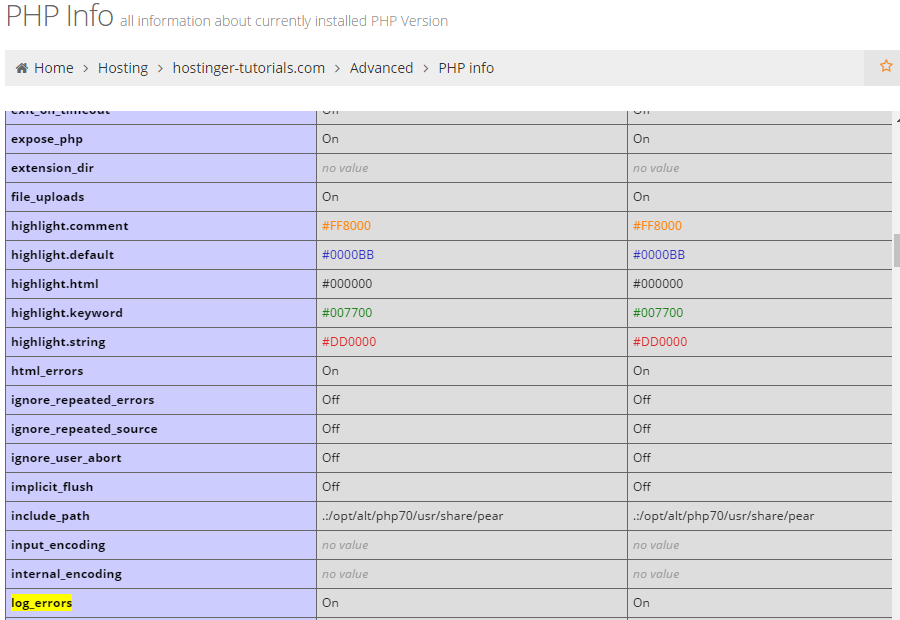The width and height of the screenshot is (900, 620).
Task: Open the Hosting breadcrumb link
Action: (122, 68)
